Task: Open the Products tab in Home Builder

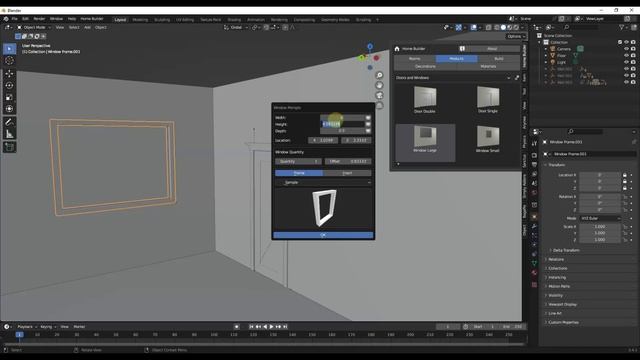Action: click(x=456, y=59)
